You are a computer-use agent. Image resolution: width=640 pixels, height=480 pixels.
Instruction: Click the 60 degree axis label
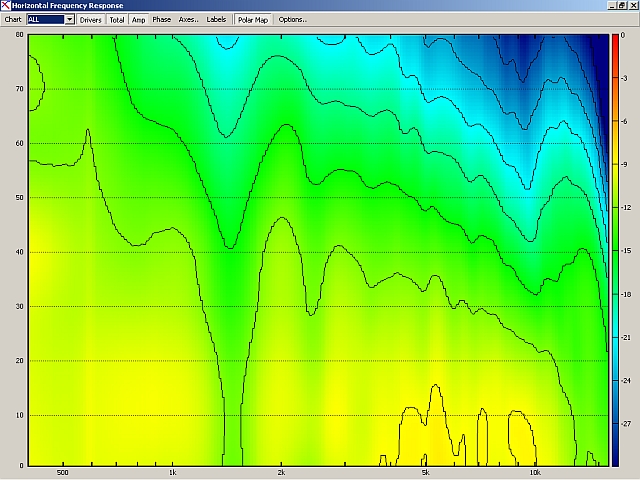coord(19,143)
